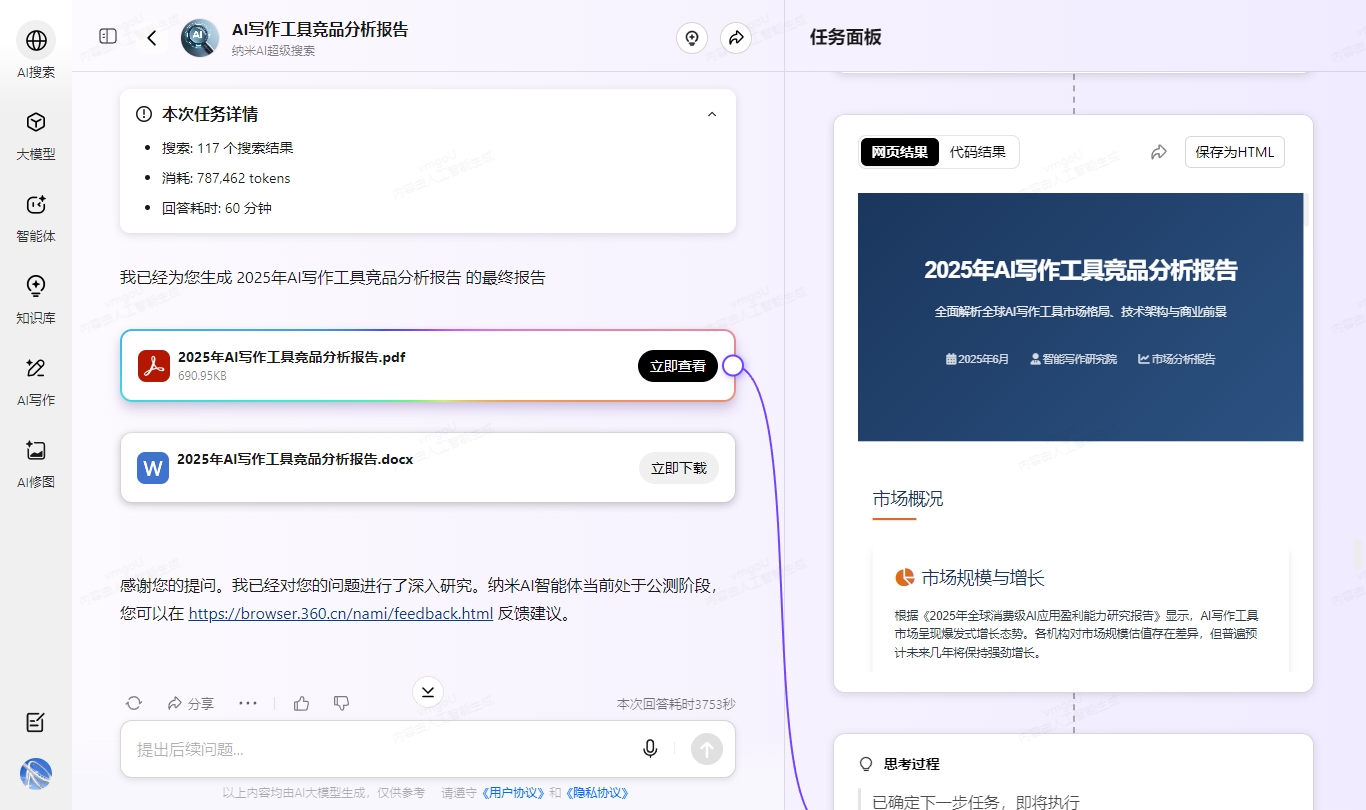Click the 提出后续问题 input field

tap(380, 749)
